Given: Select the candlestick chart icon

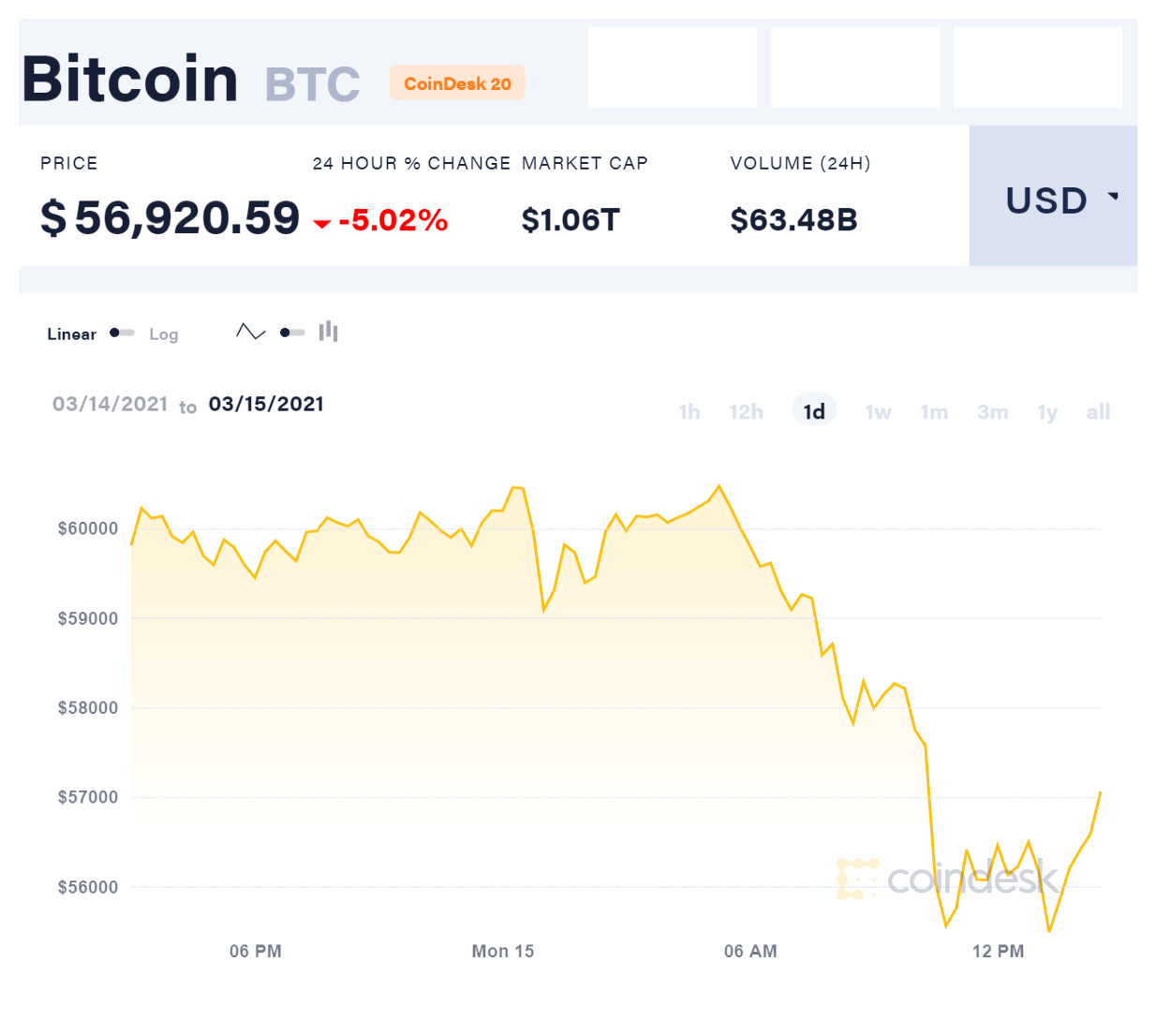Looking at the screenshot, I should (x=328, y=332).
